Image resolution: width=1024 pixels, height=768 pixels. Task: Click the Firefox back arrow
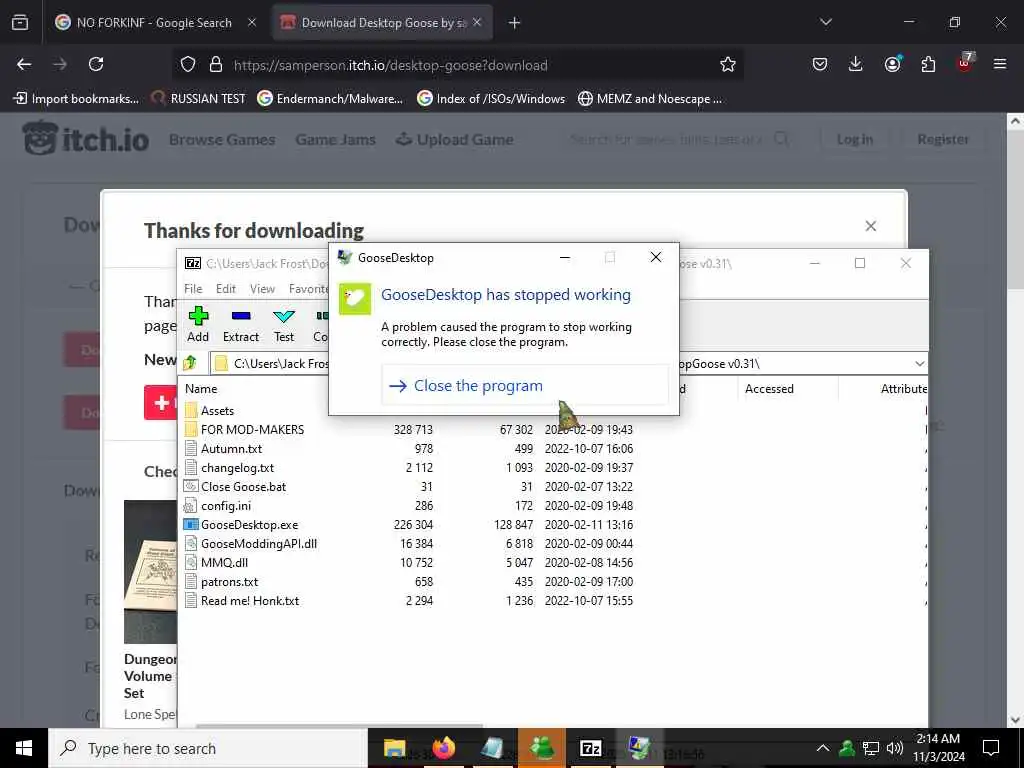coord(24,64)
